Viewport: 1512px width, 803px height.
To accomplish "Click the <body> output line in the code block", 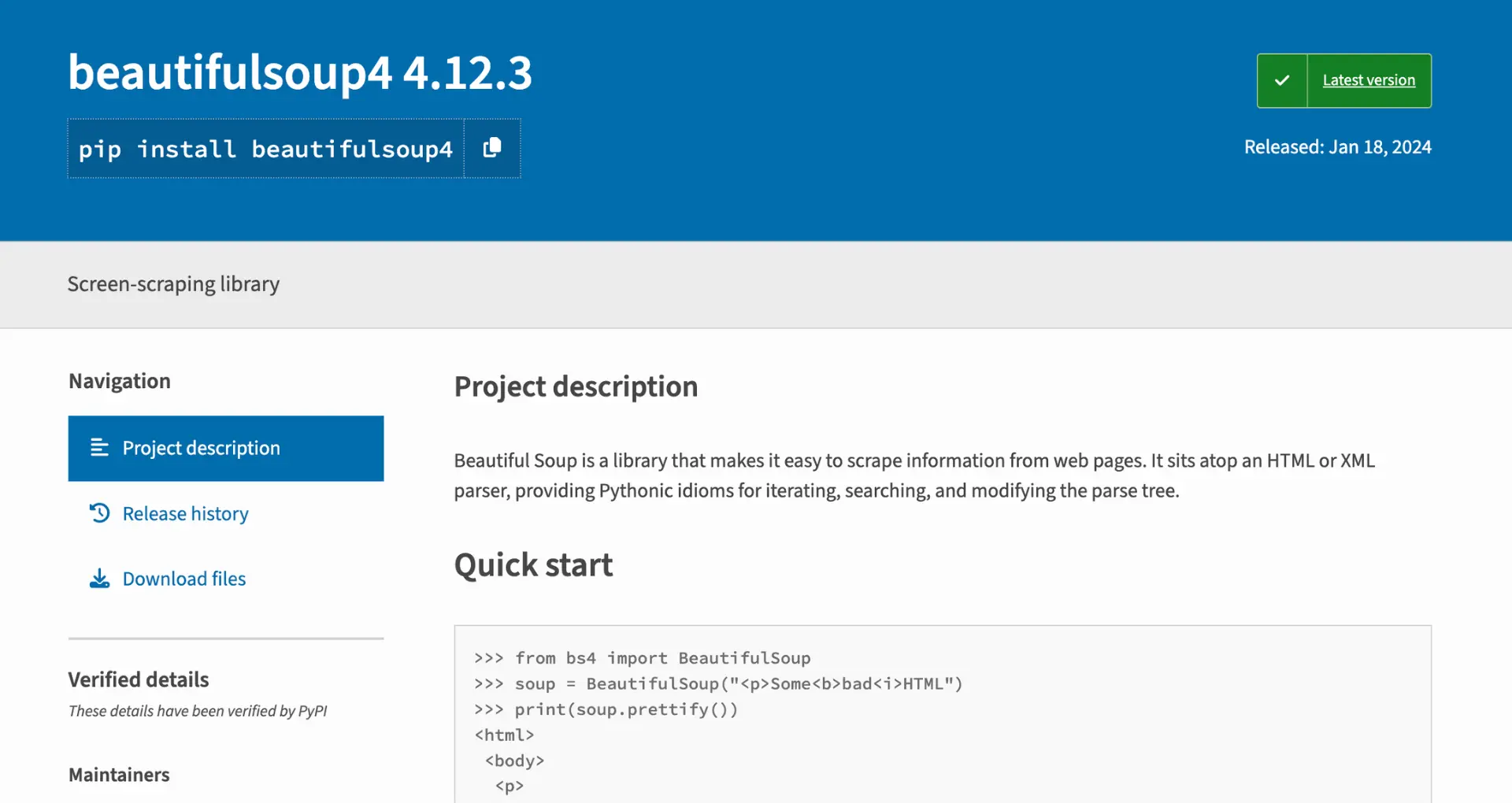I will pos(514,760).
